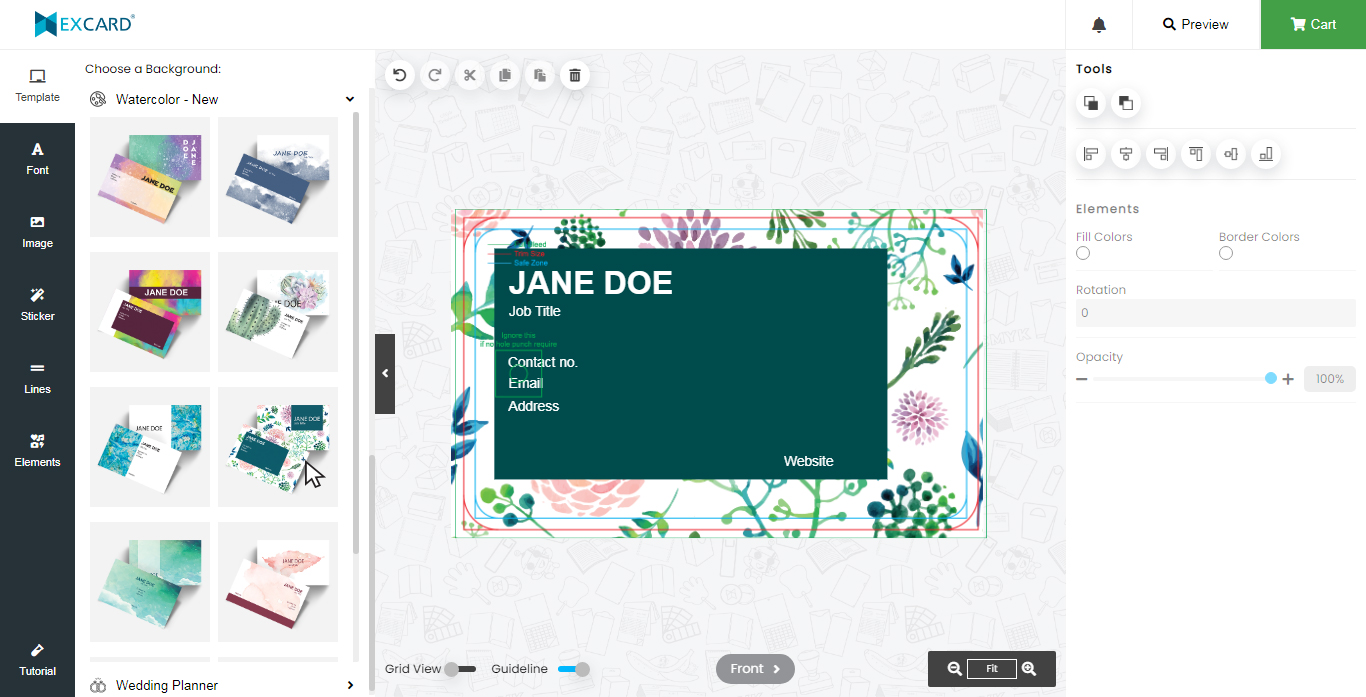Go to the Excard logo home
The image size is (1366, 697).
[x=84, y=24]
